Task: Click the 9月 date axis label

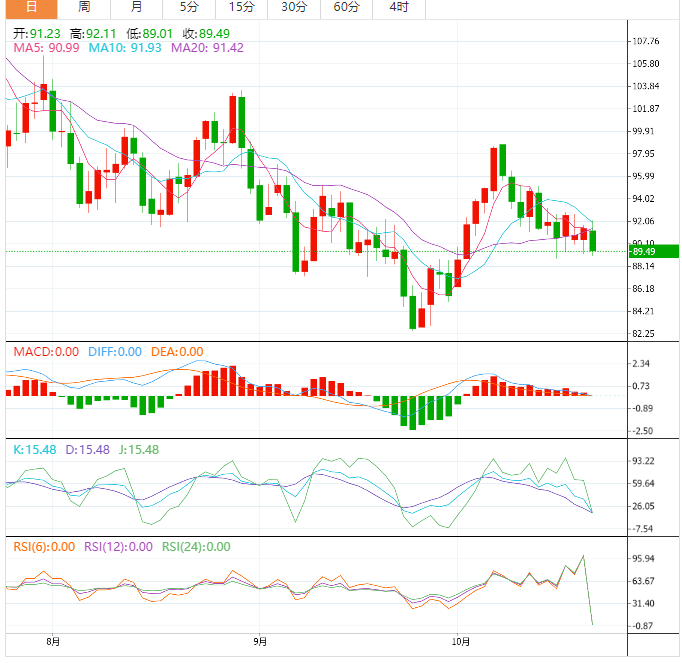Action: (x=260, y=641)
